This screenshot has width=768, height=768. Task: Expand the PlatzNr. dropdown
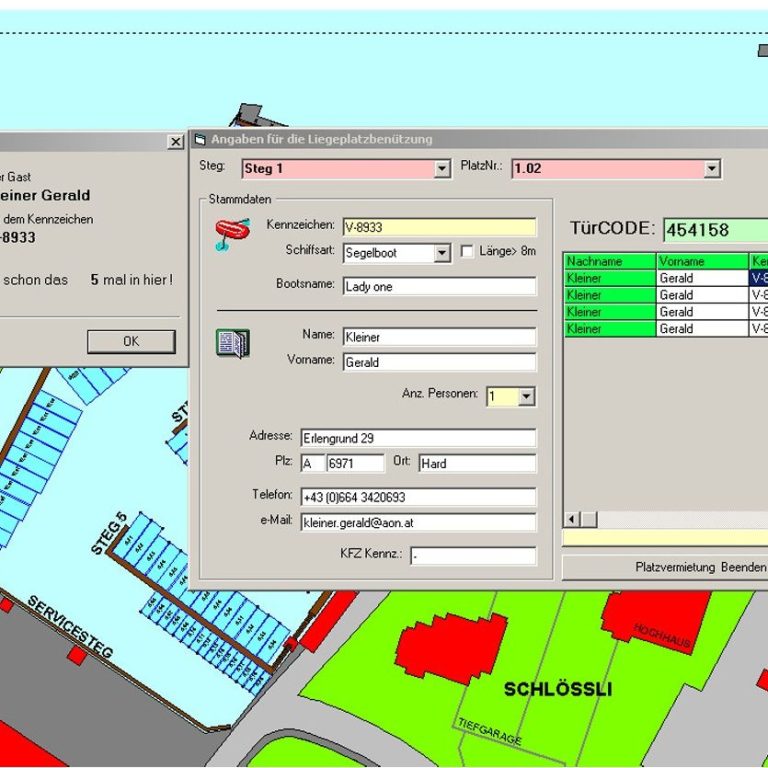(x=711, y=169)
